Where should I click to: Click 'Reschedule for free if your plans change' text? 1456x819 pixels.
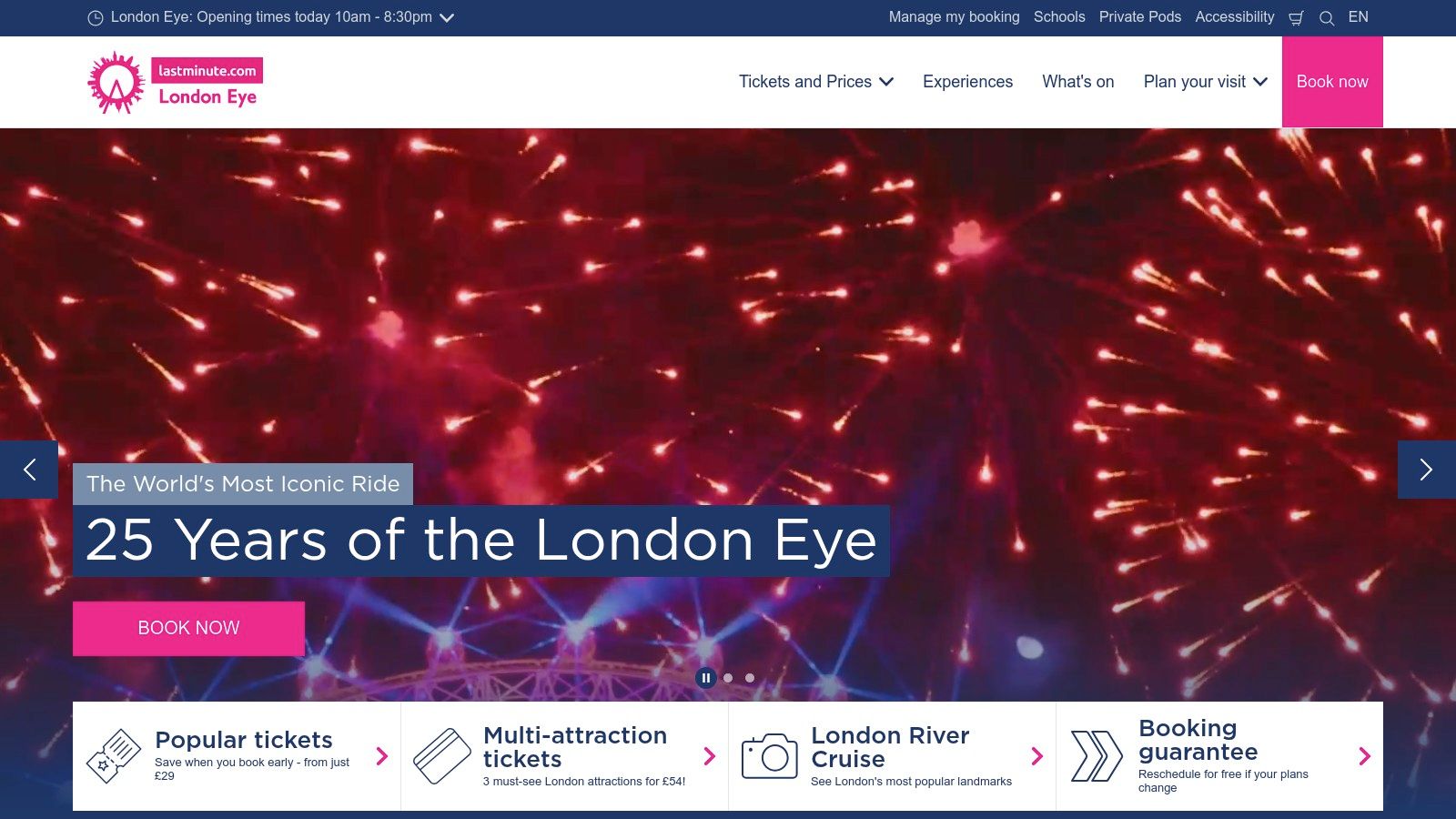1223,781
